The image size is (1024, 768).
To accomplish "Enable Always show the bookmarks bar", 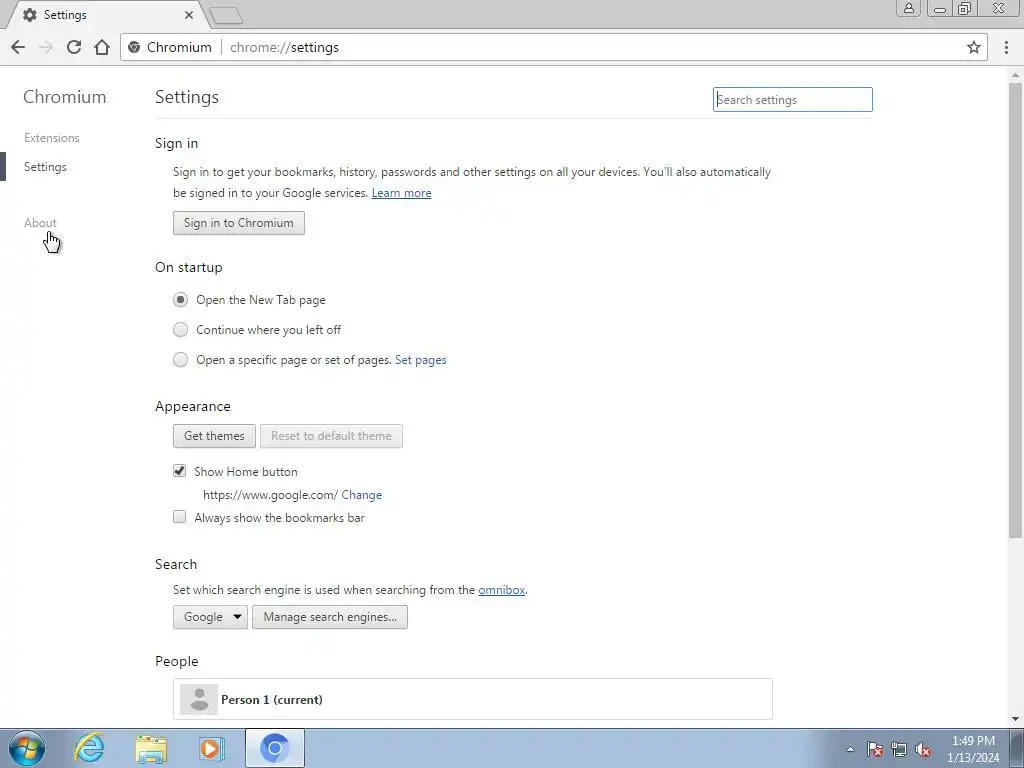I will click(180, 517).
